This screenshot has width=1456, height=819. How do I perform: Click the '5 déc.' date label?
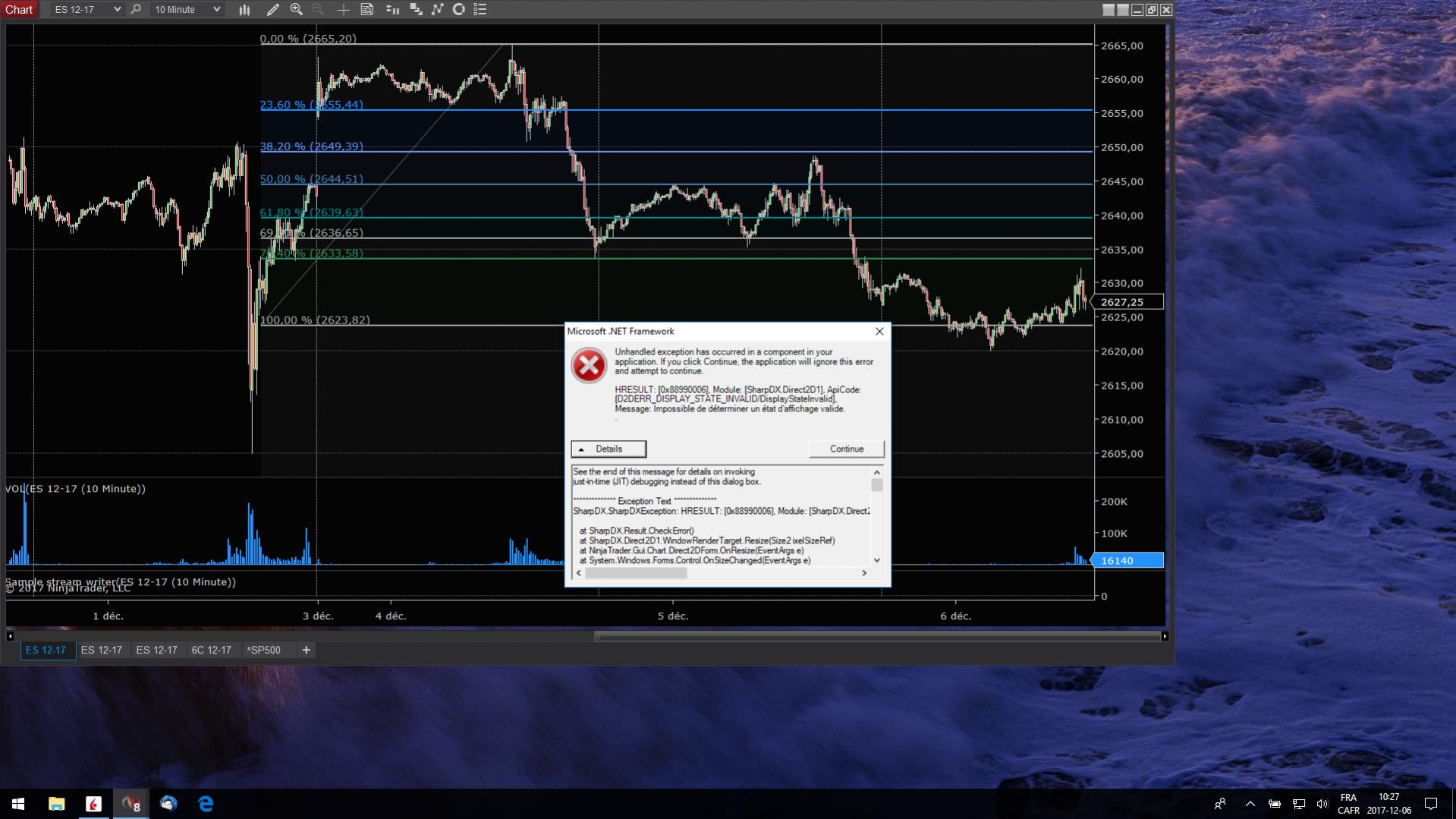pyautogui.click(x=673, y=616)
